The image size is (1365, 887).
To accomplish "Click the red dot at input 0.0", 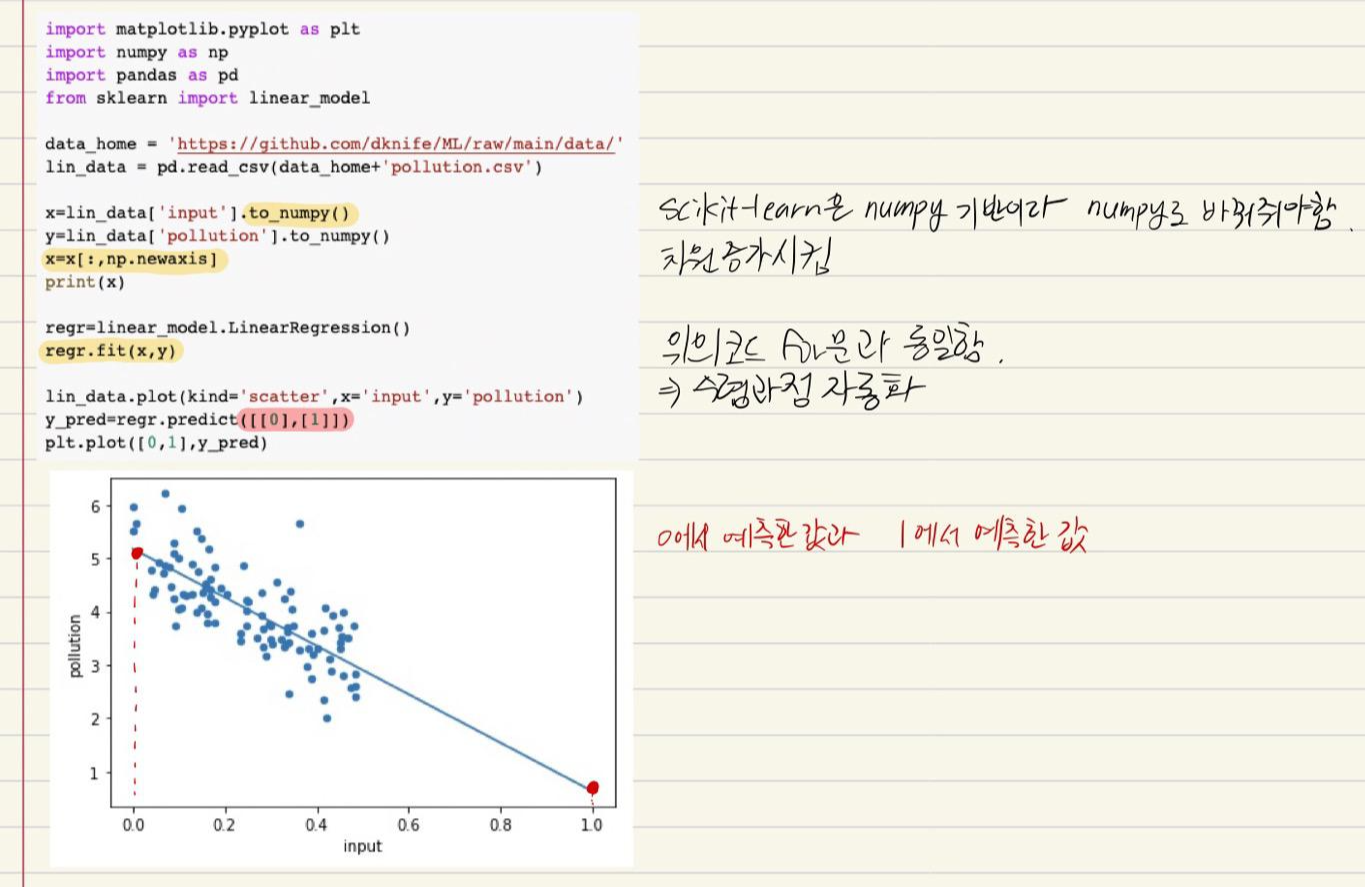I will tap(137, 553).
